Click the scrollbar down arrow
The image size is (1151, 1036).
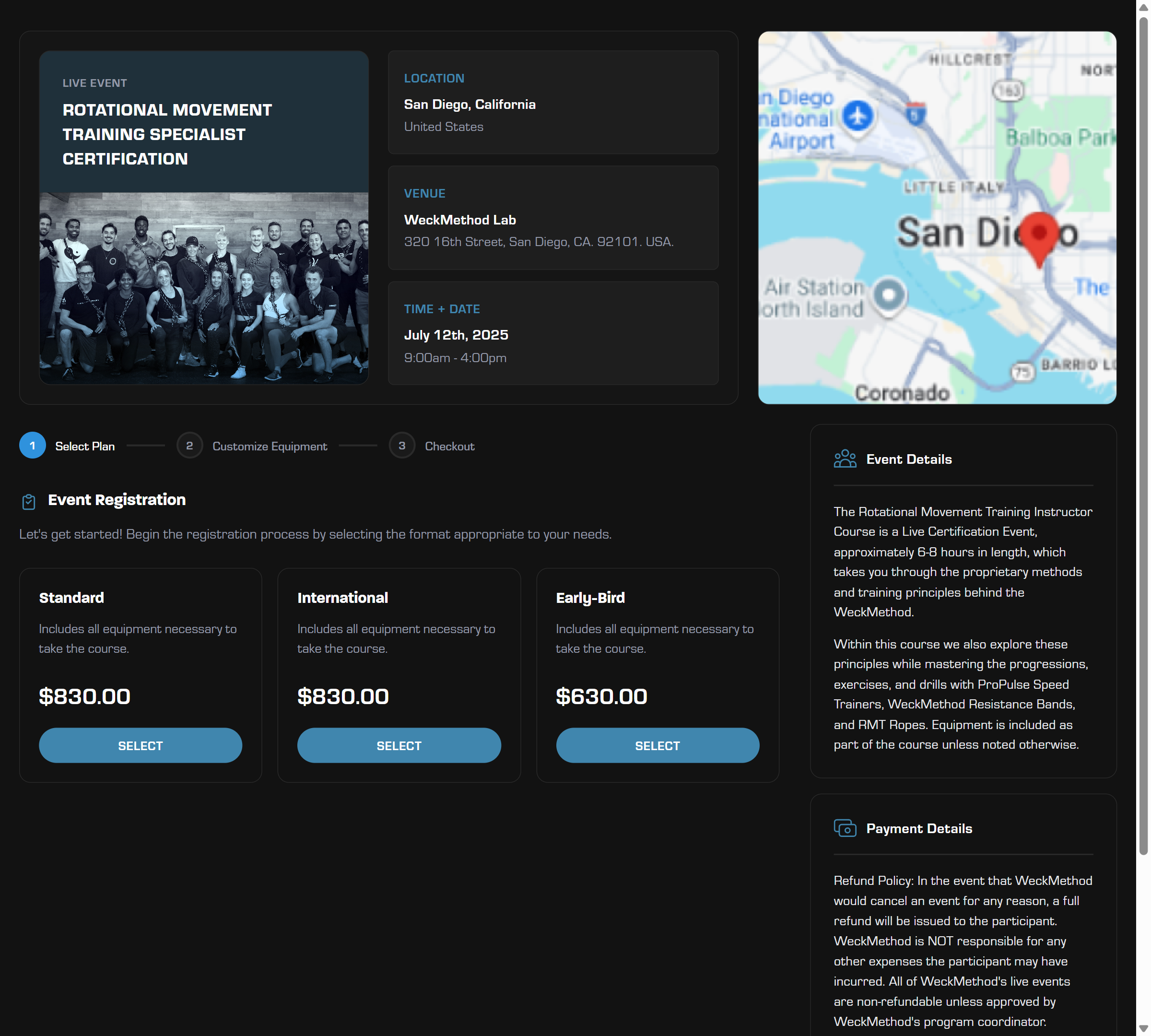[1143, 1029]
